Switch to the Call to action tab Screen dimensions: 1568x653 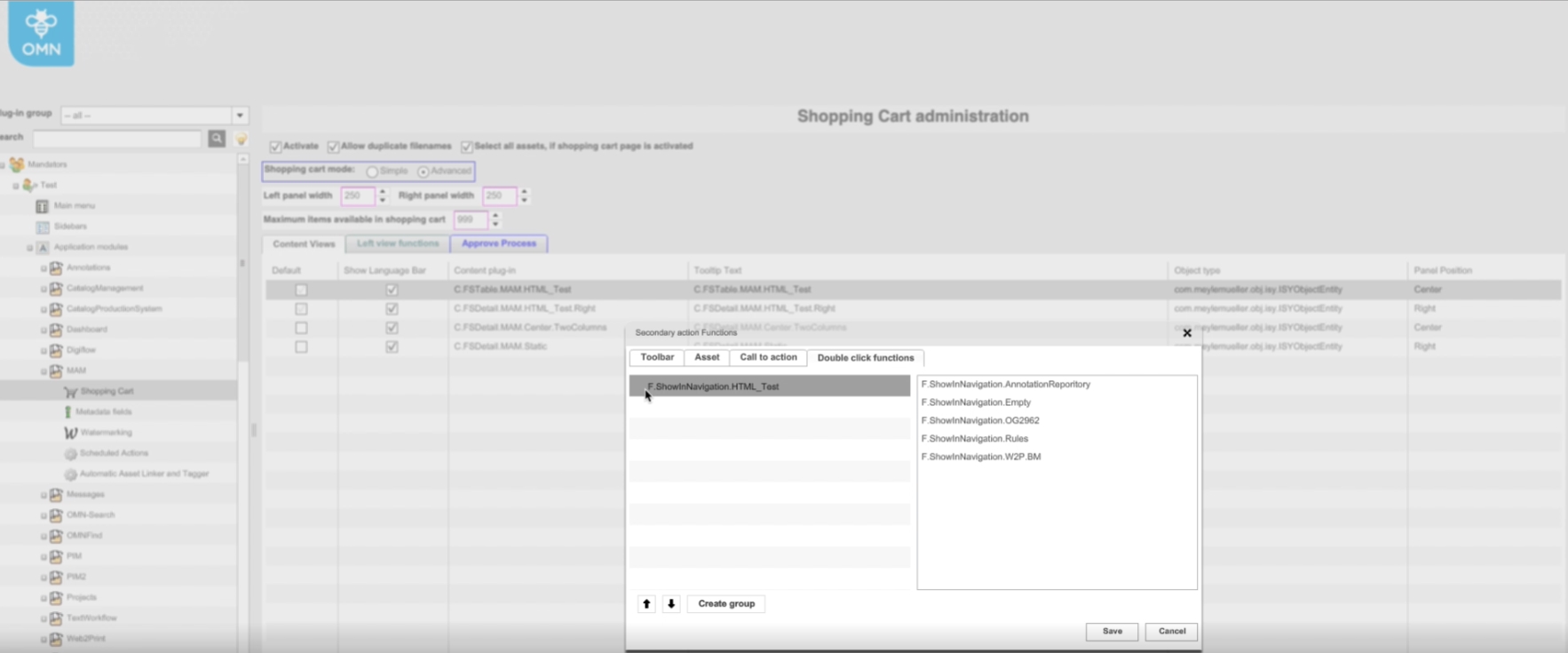point(768,358)
